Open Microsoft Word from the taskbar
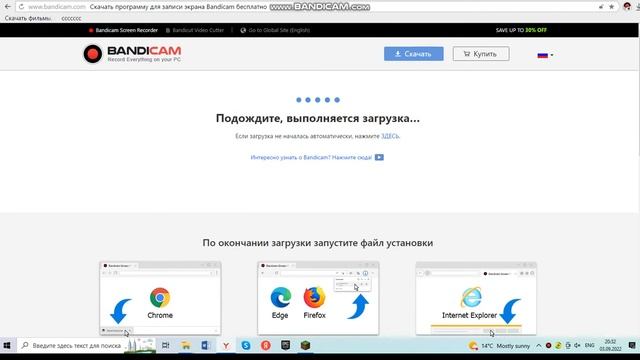 (x=205, y=346)
